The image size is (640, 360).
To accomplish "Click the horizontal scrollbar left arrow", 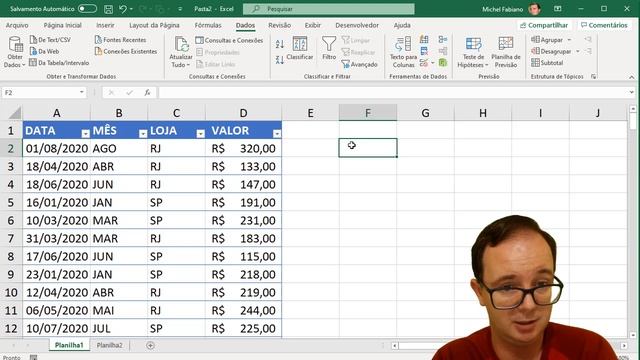I will [x=394, y=346].
